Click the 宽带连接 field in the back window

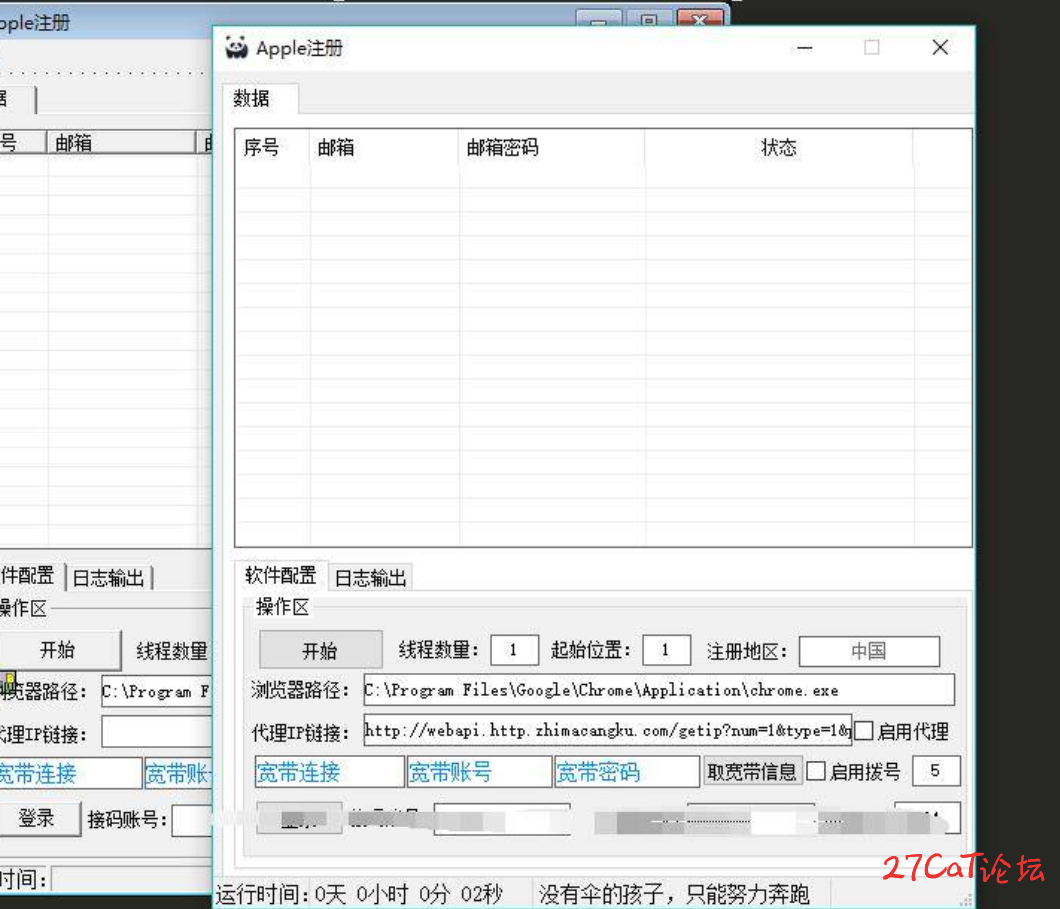click(70, 774)
